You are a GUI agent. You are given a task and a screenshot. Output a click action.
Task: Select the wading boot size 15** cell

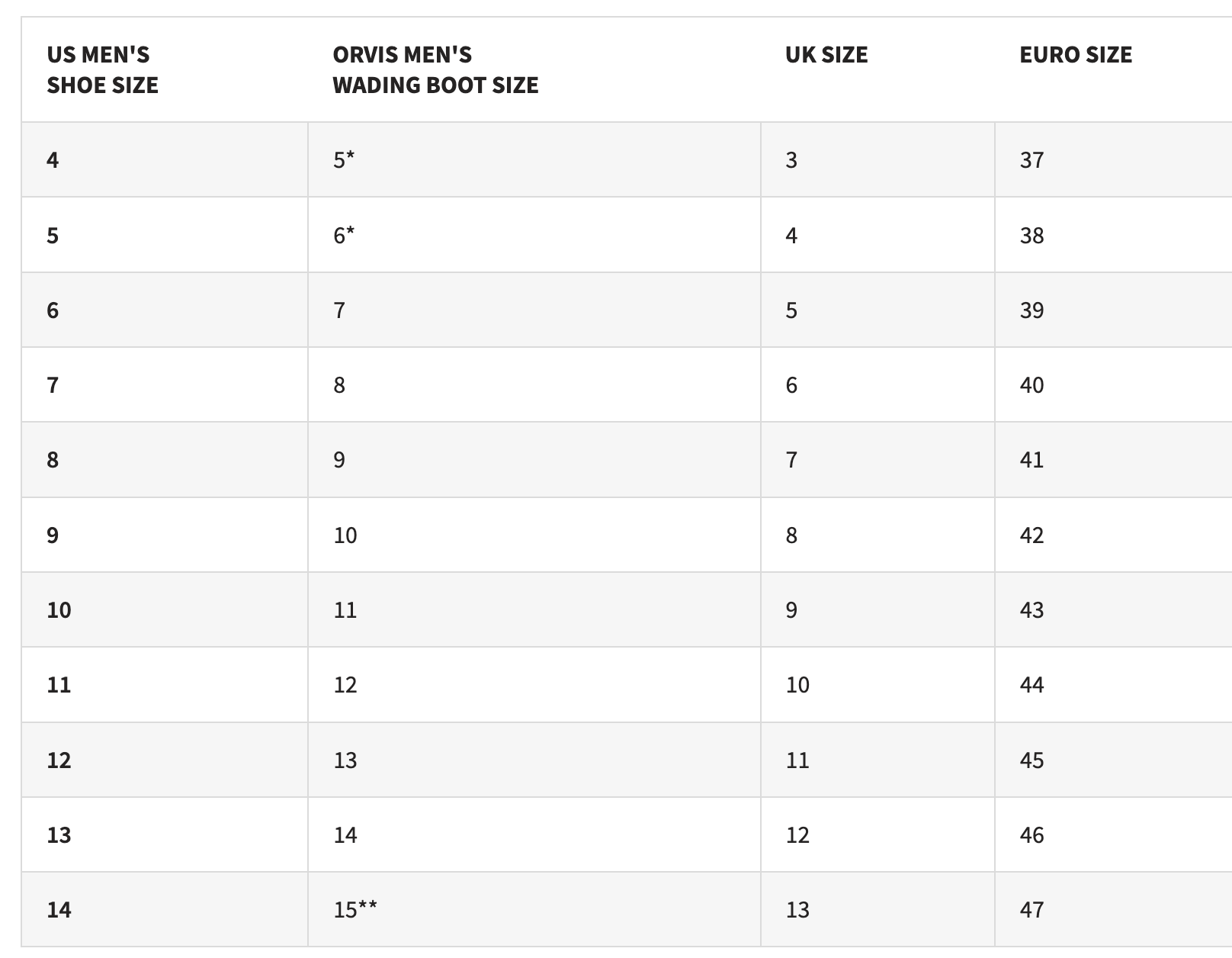(x=534, y=910)
